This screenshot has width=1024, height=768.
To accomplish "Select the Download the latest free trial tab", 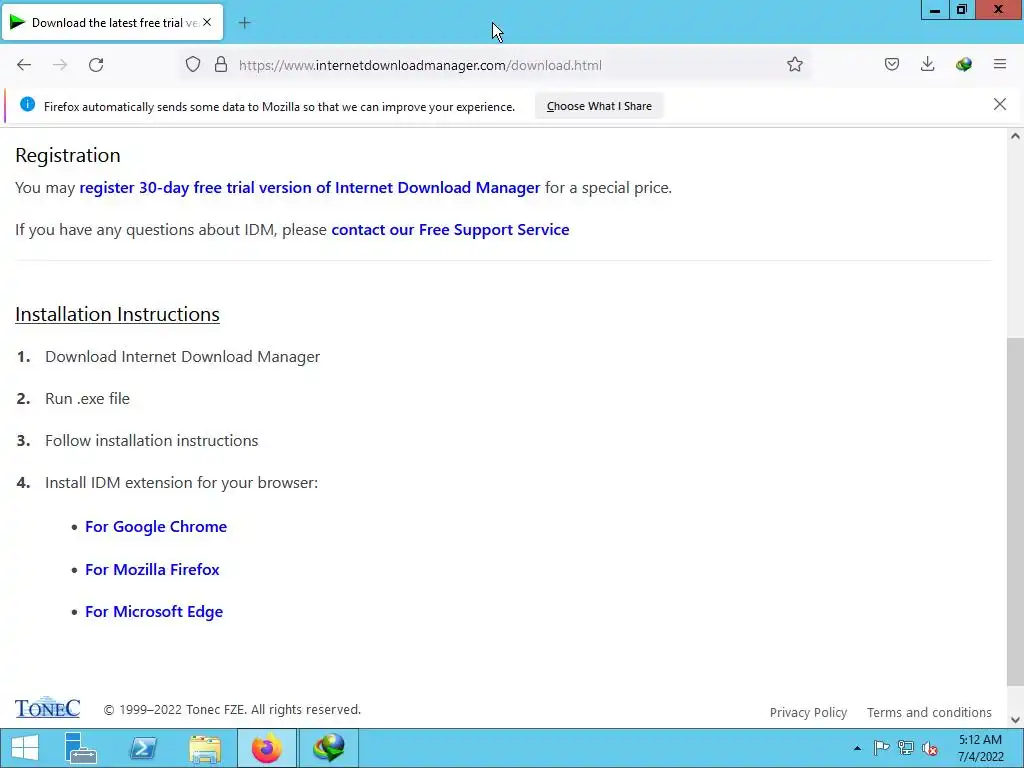I will point(112,23).
